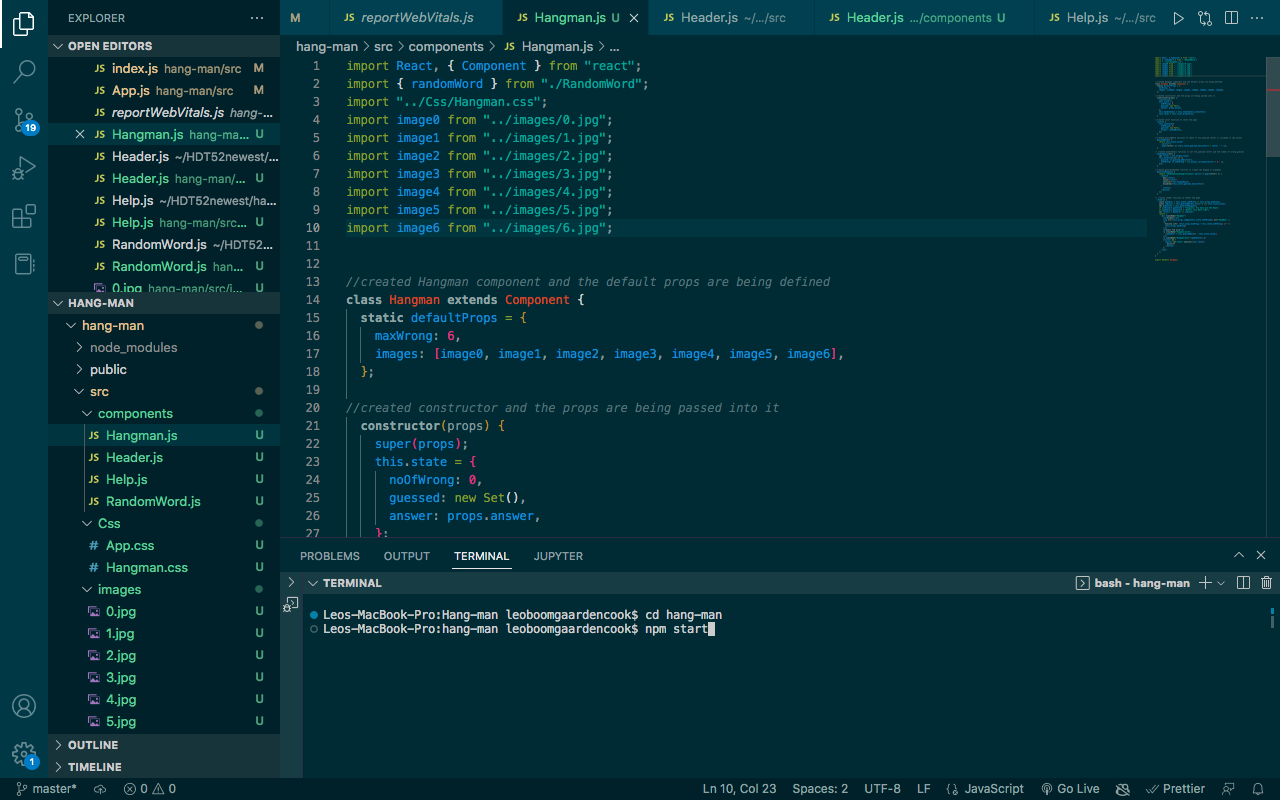
Task: Click master* branch in status bar
Action: coord(47,789)
